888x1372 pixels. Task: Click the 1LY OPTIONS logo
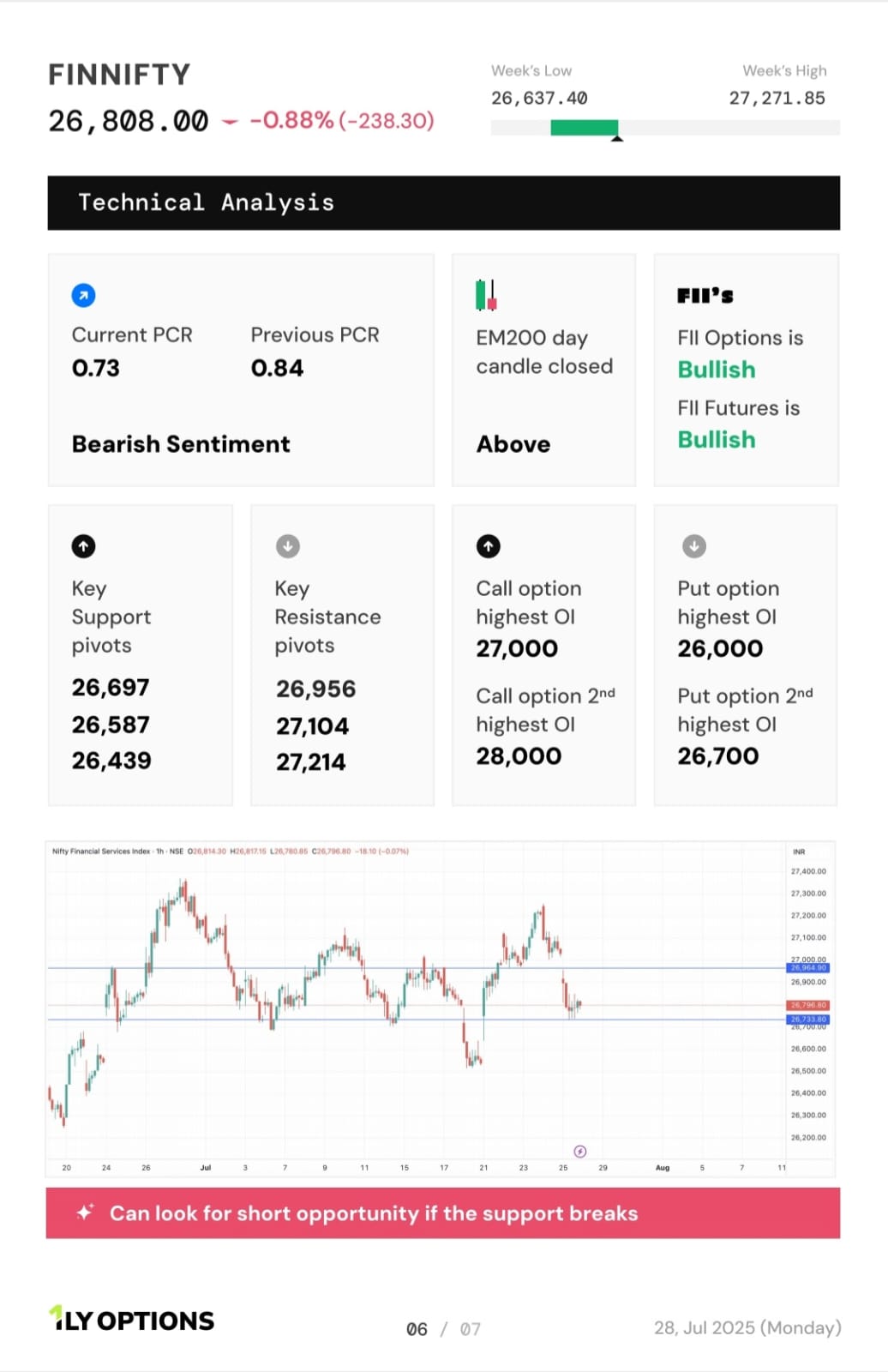131,1320
